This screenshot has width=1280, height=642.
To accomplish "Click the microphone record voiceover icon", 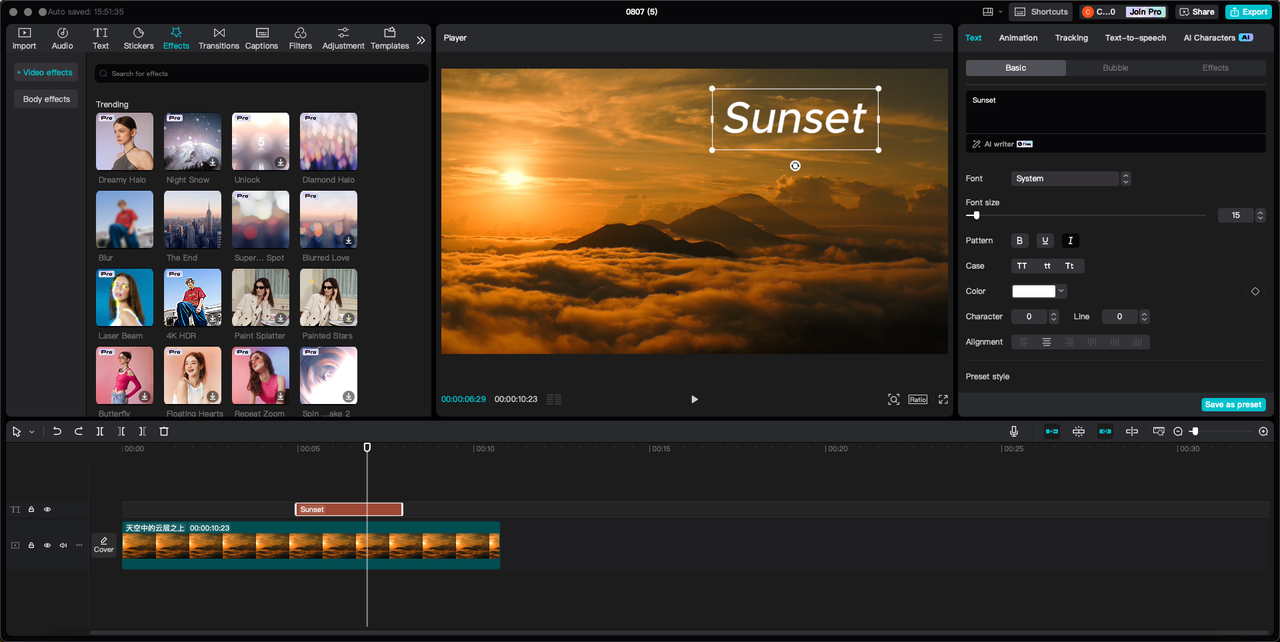I will tap(1014, 431).
